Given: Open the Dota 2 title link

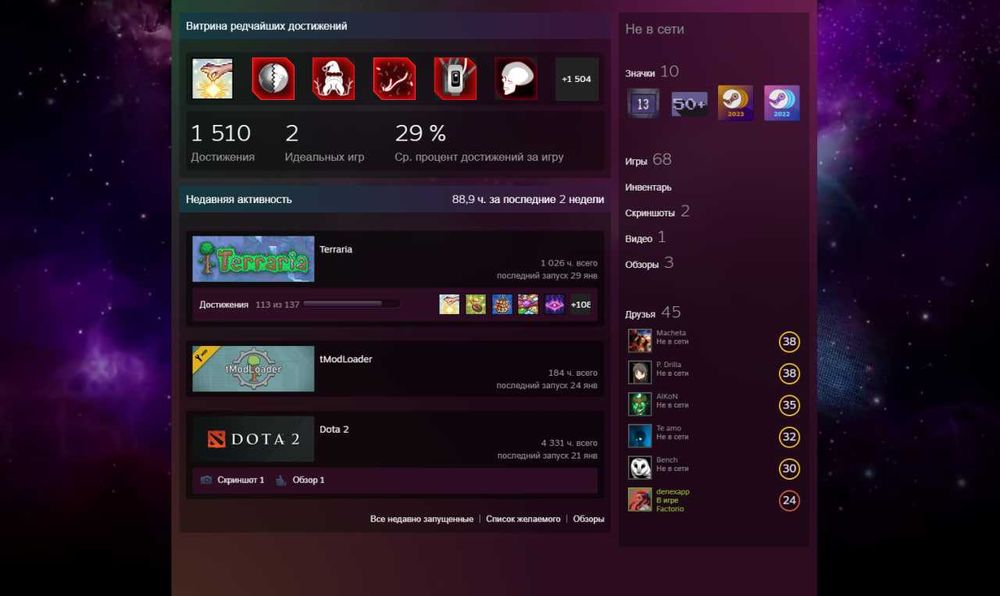Looking at the screenshot, I should click(x=334, y=429).
